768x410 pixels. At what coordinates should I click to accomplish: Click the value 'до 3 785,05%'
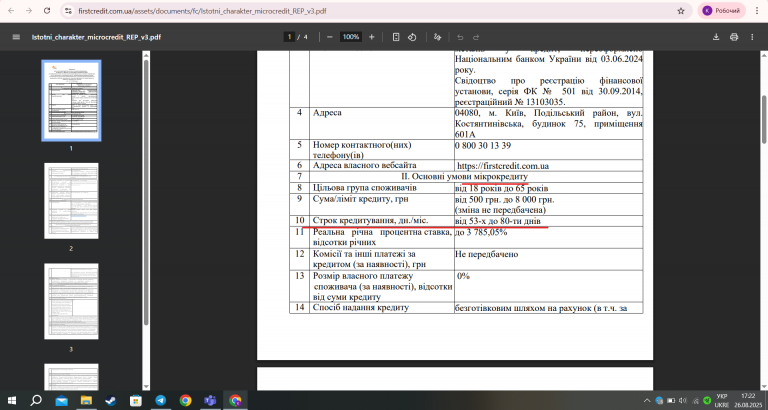click(481, 232)
